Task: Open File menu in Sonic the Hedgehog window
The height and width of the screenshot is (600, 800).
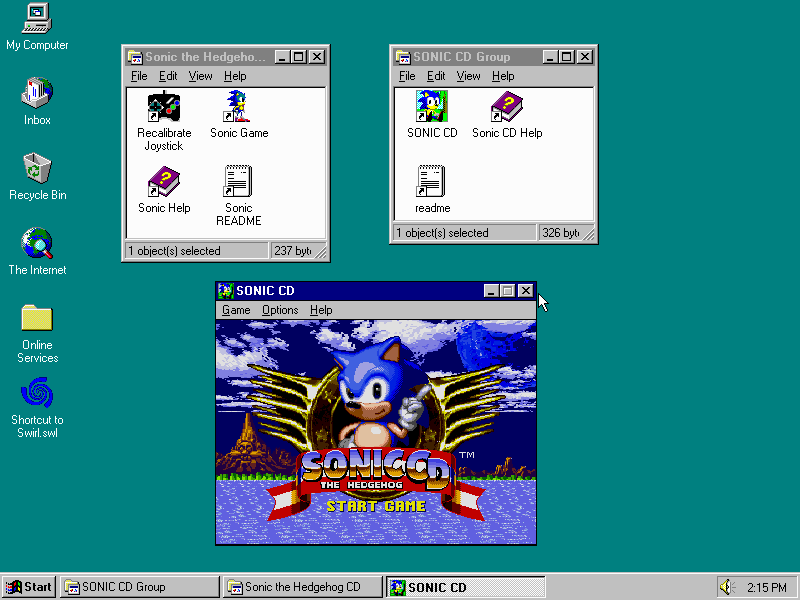Action: (139, 76)
